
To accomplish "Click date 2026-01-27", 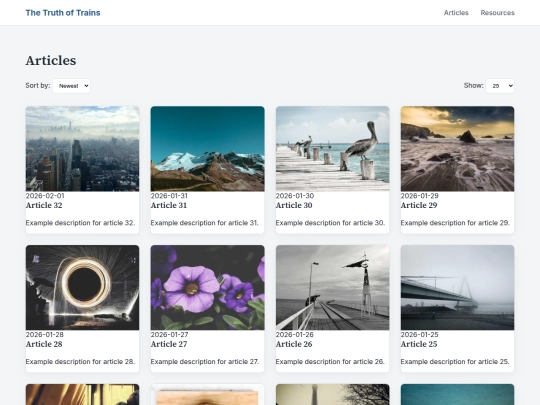I will 169,334.
